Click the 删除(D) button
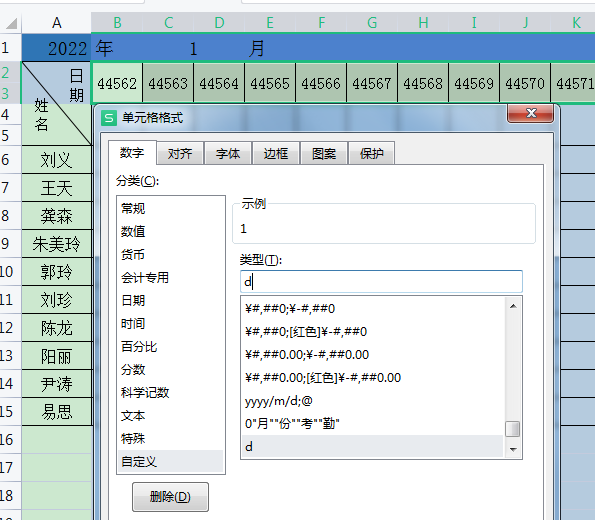This screenshot has width=595, height=520. pyautogui.click(x=170, y=496)
